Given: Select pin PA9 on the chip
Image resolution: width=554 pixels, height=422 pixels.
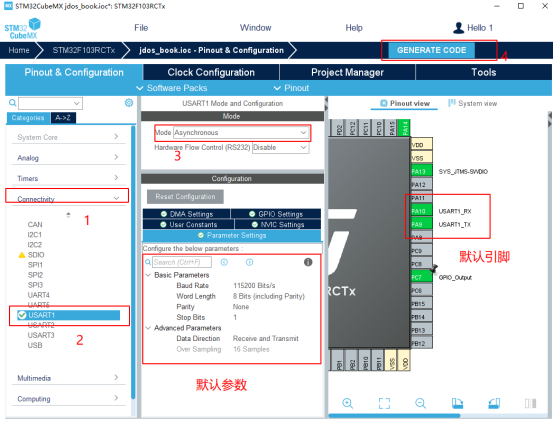Looking at the screenshot, I should [422, 224].
